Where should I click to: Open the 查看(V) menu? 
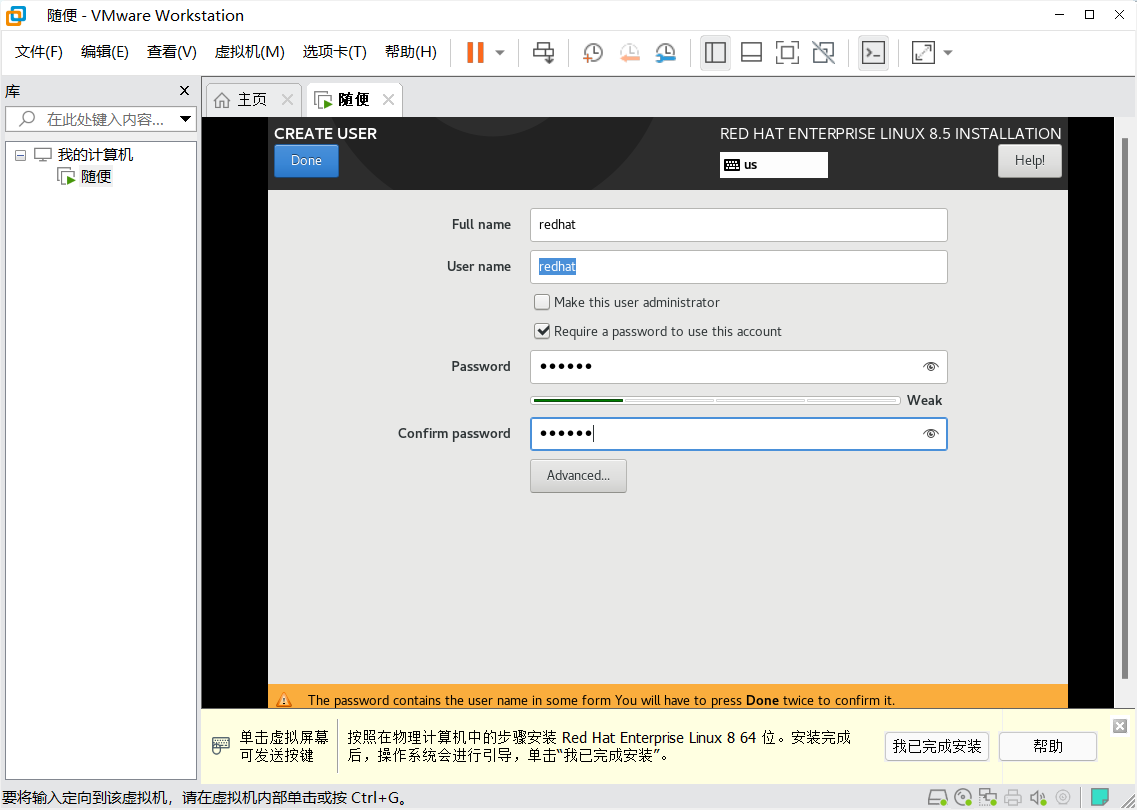click(171, 51)
